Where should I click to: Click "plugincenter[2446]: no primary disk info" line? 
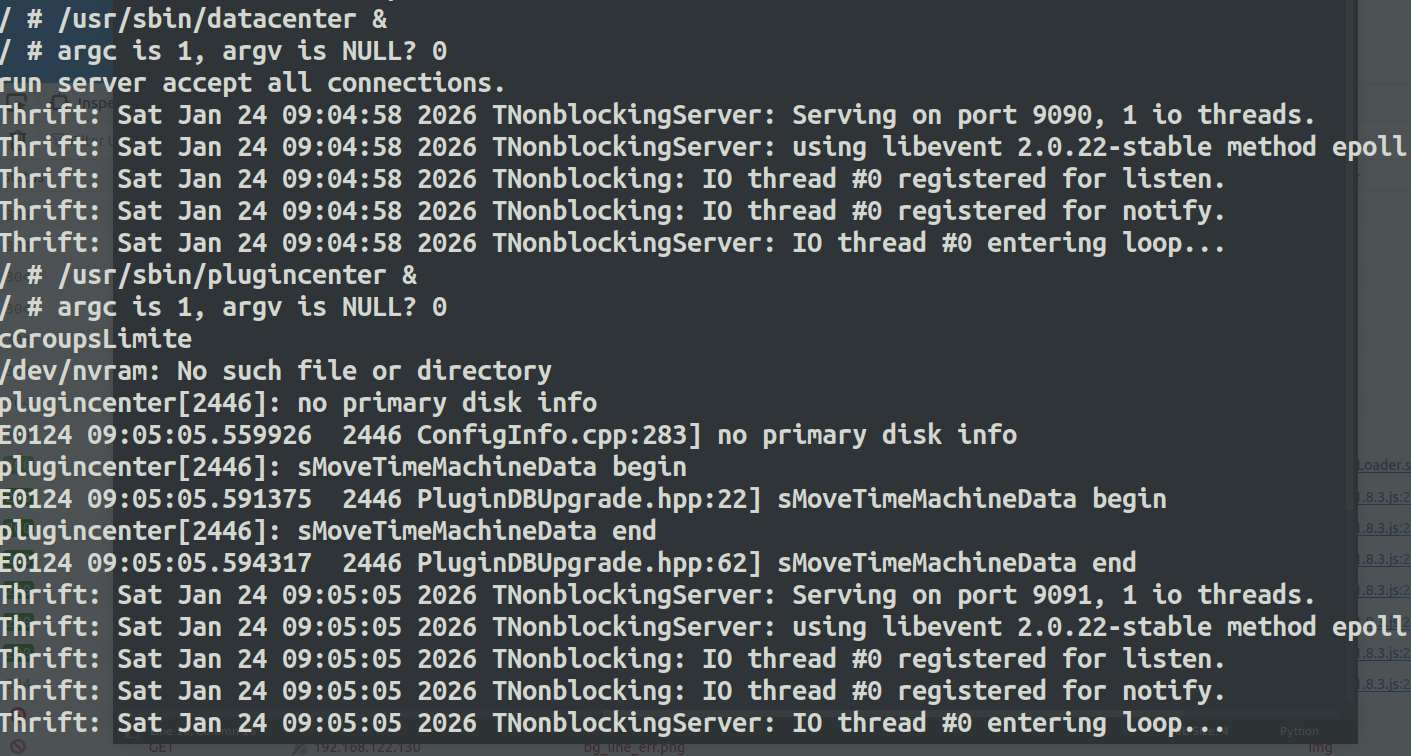coord(298,402)
